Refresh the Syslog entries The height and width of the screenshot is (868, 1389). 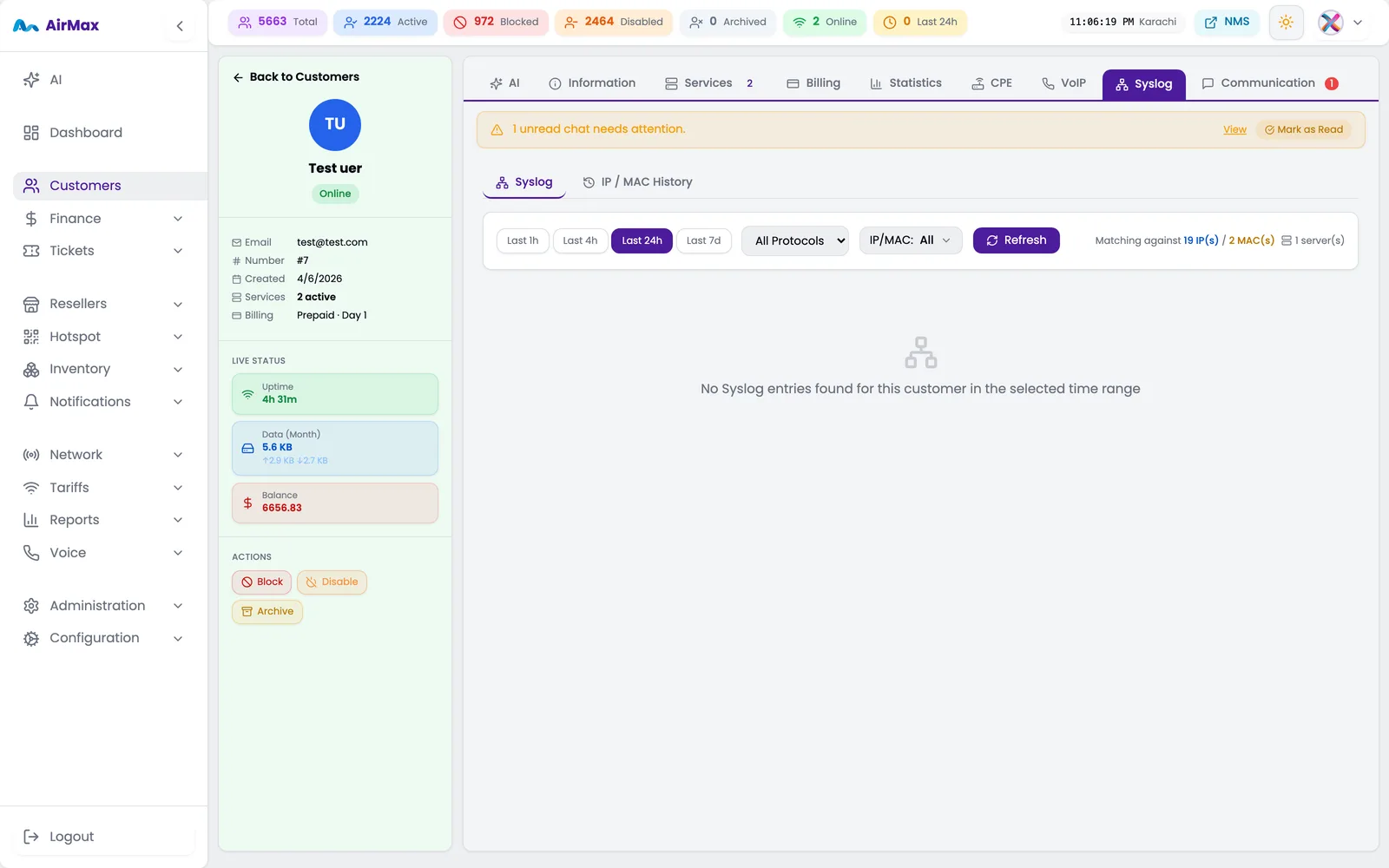[1017, 240]
